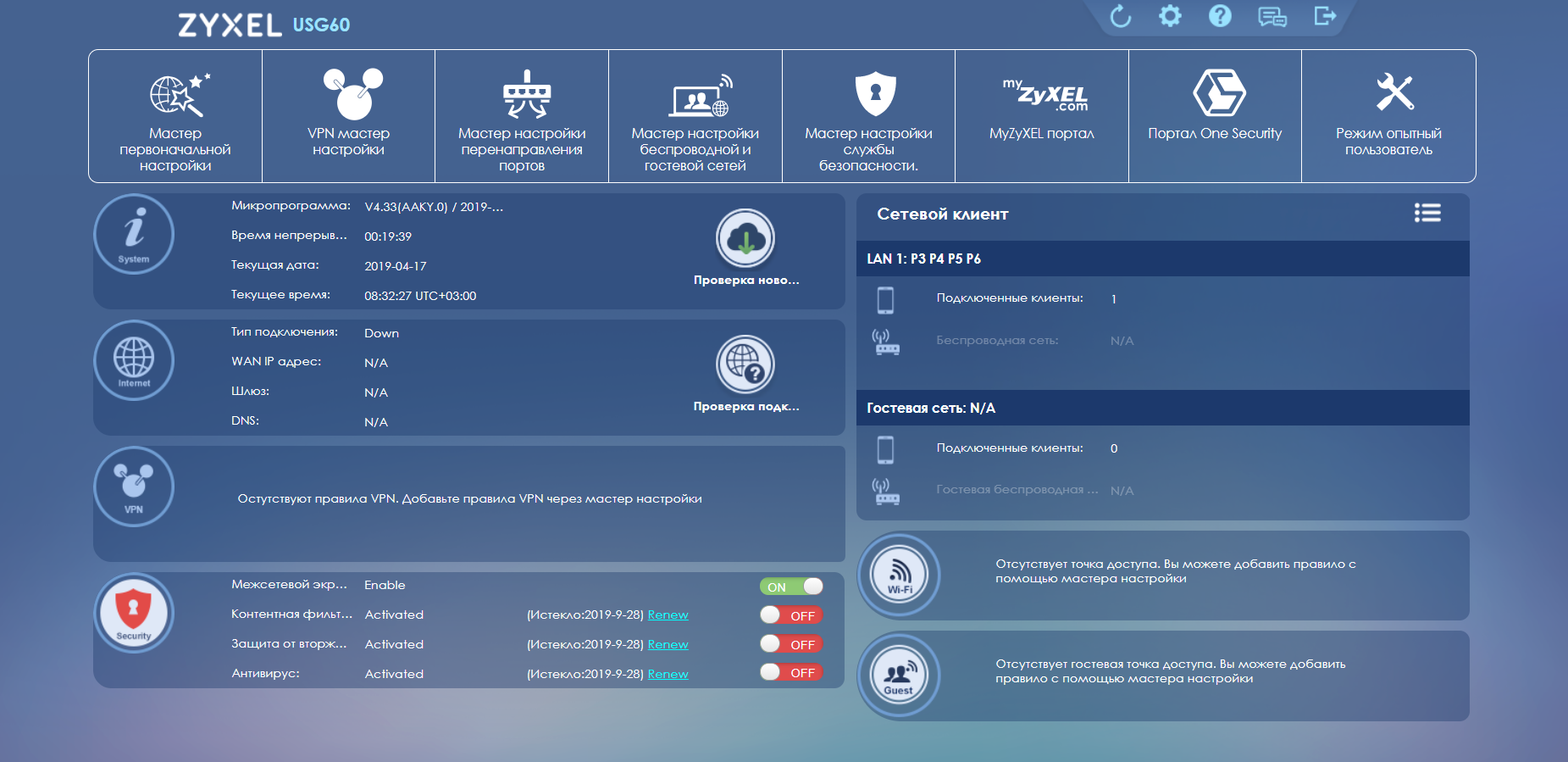The height and width of the screenshot is (762, 1568).
Task: Click the logout icon in the top bar
Action: coord(1325,16)
